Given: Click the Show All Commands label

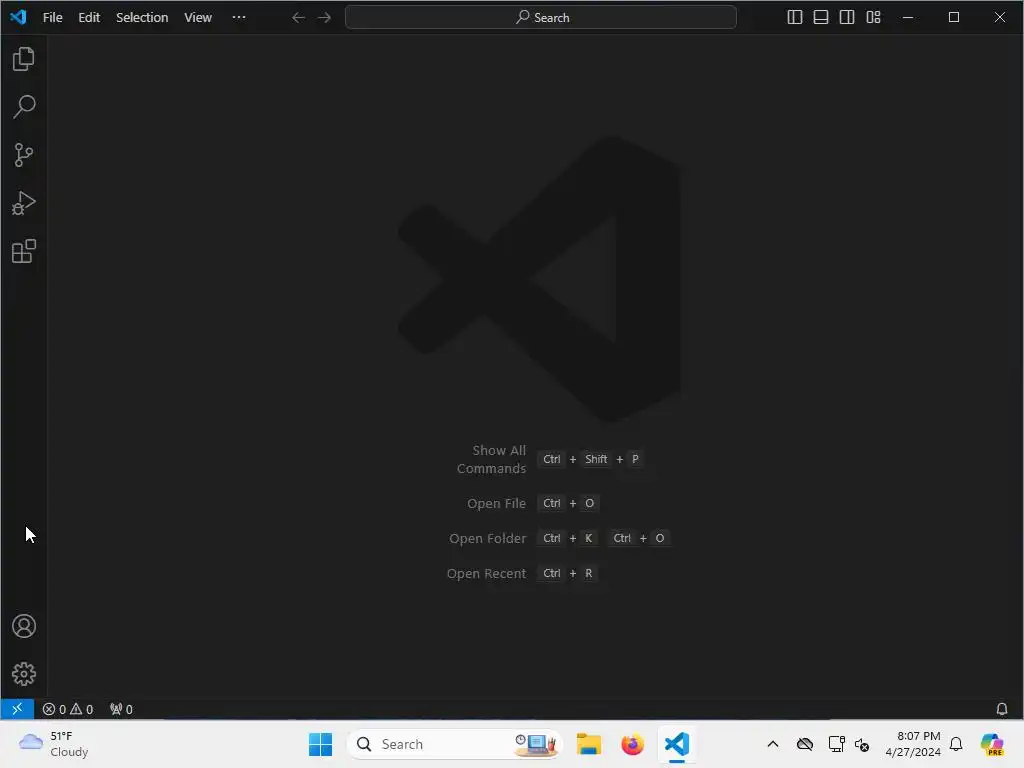Looking at the screenshot, I should (x=491, y=459).
